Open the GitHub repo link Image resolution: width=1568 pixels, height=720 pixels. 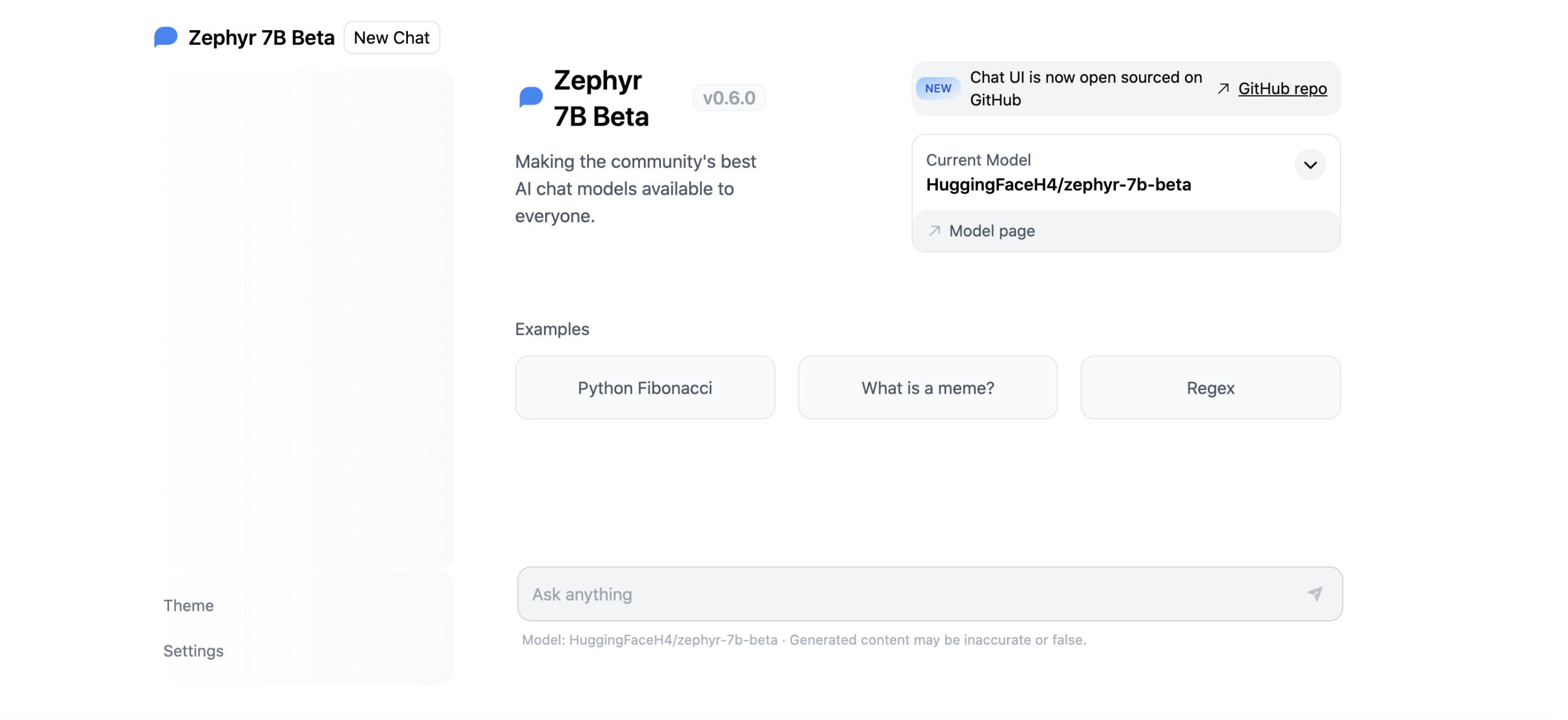[x=1282, y=89]
